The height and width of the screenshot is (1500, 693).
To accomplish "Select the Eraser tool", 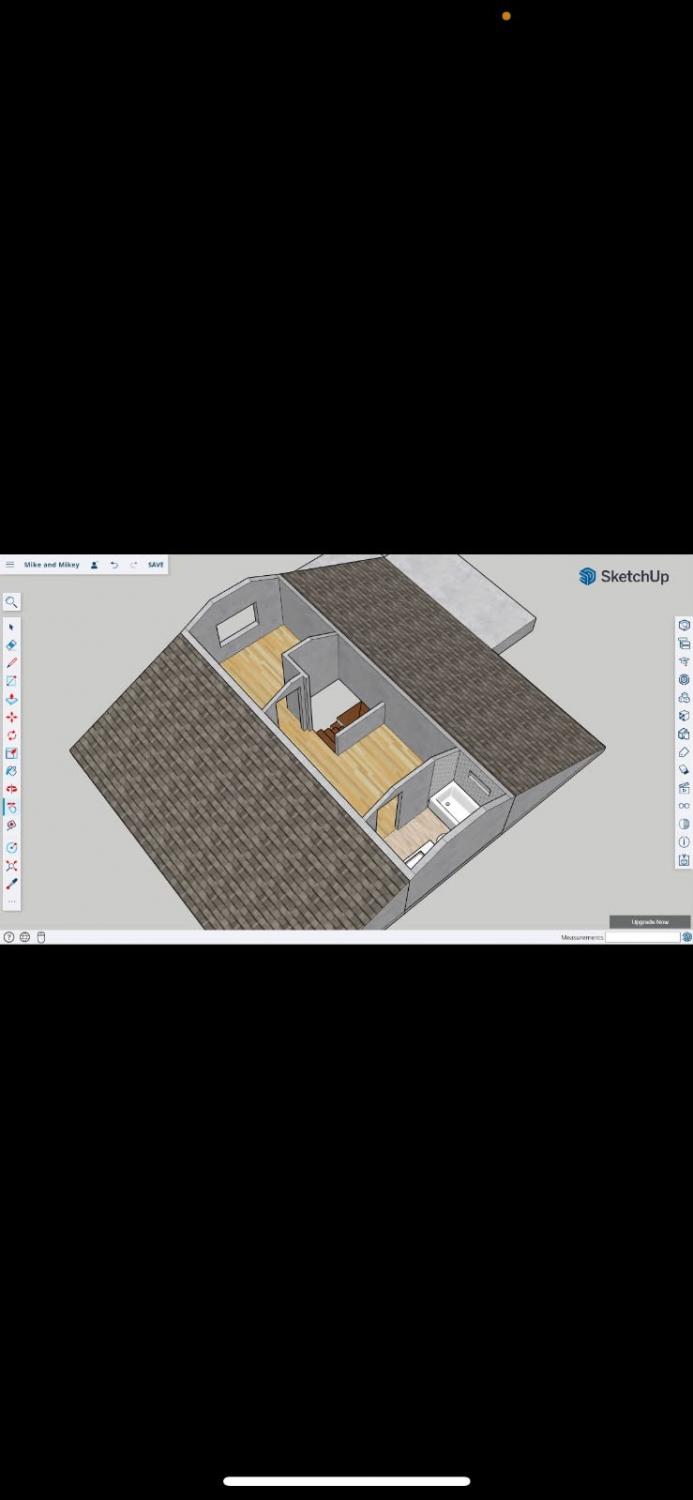I will click(12, 645).
